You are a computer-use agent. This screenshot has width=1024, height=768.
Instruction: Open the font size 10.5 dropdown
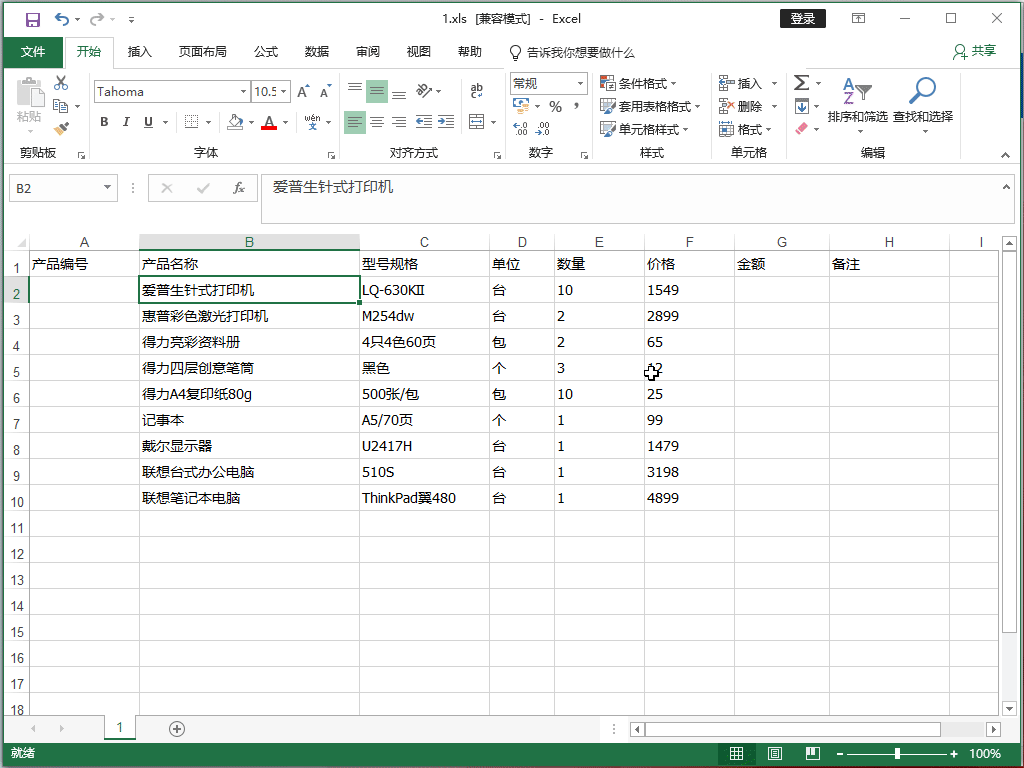283,91
